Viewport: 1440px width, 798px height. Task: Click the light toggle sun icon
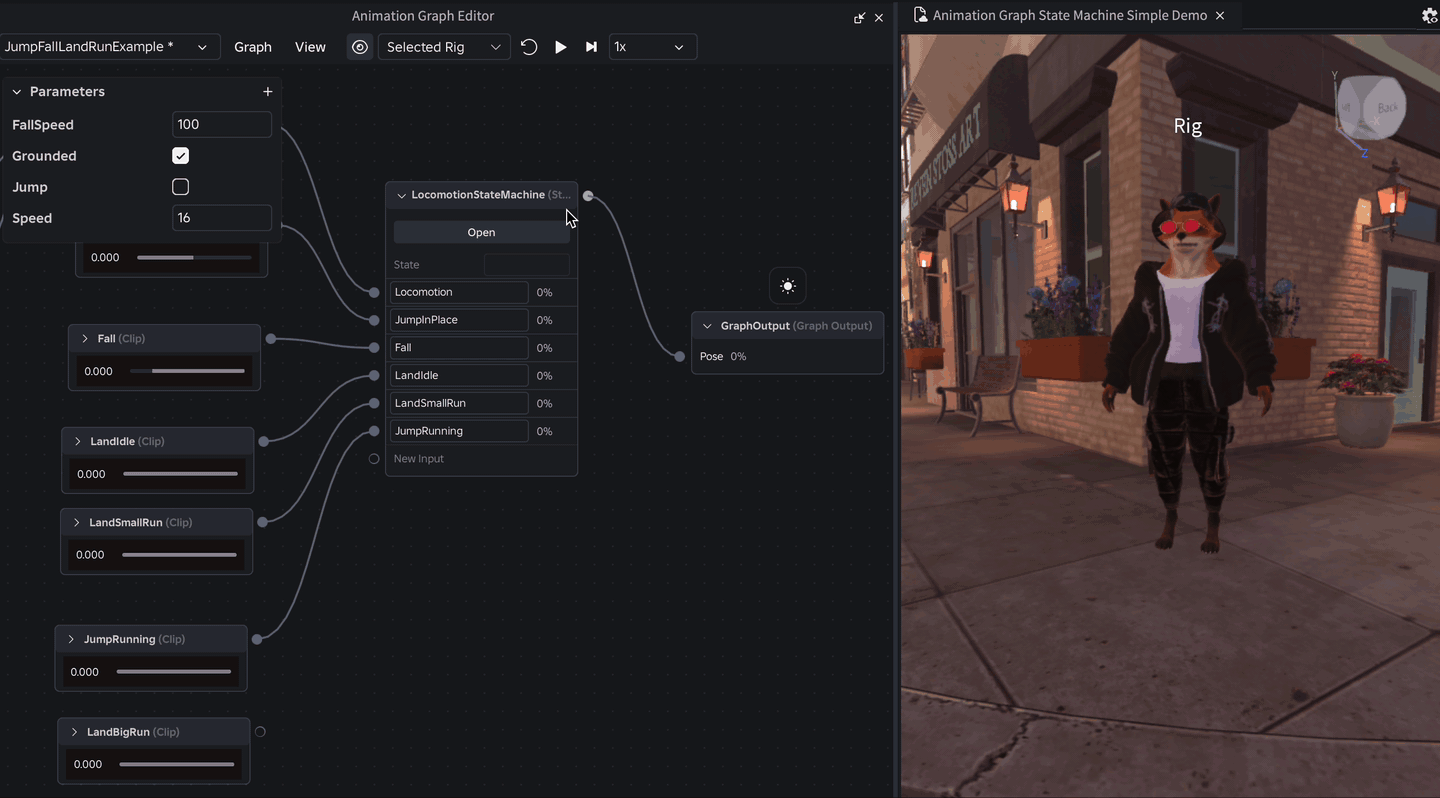pyautogui.click(x=788, y=287)
